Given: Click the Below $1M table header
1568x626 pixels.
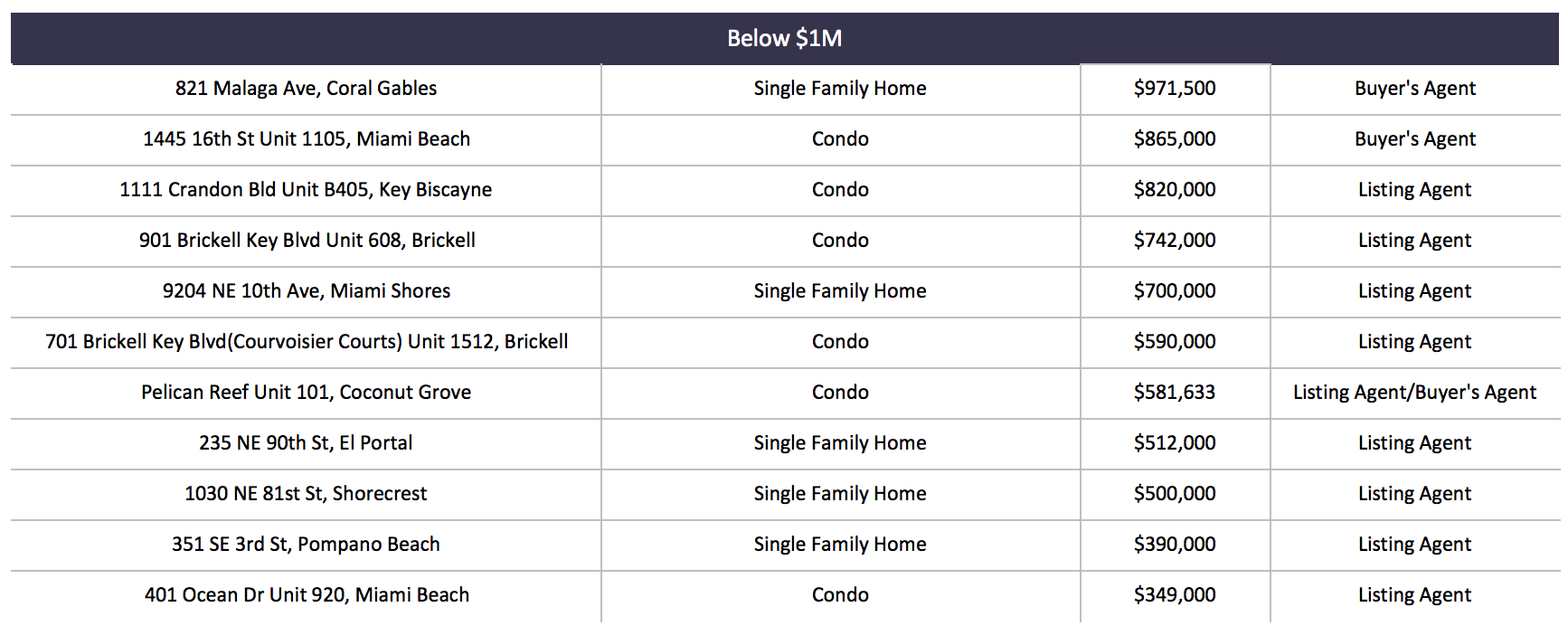Looking at the screenshot, I should (784, 38).
